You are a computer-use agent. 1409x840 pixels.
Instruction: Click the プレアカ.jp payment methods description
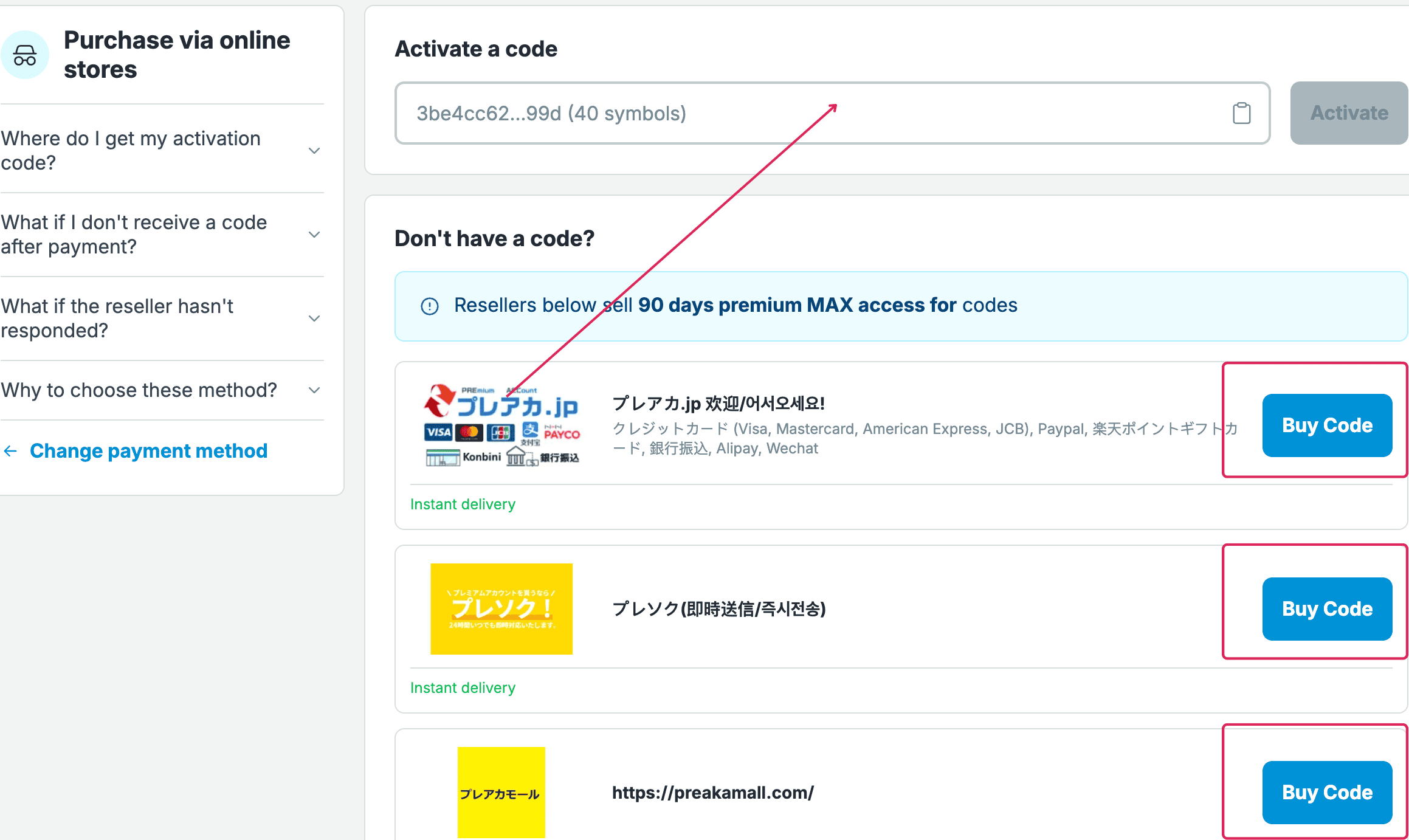pyautogui.click(x=925, y=439)
